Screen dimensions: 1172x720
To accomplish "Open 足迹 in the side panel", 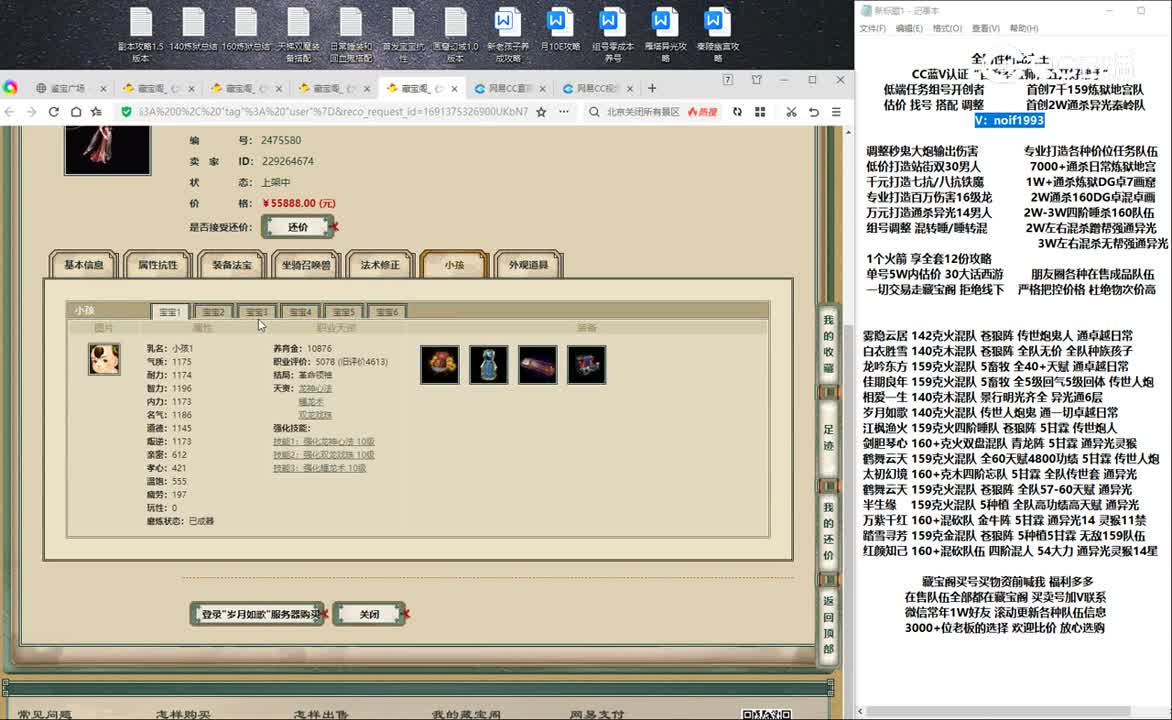I will click(828, 437).
